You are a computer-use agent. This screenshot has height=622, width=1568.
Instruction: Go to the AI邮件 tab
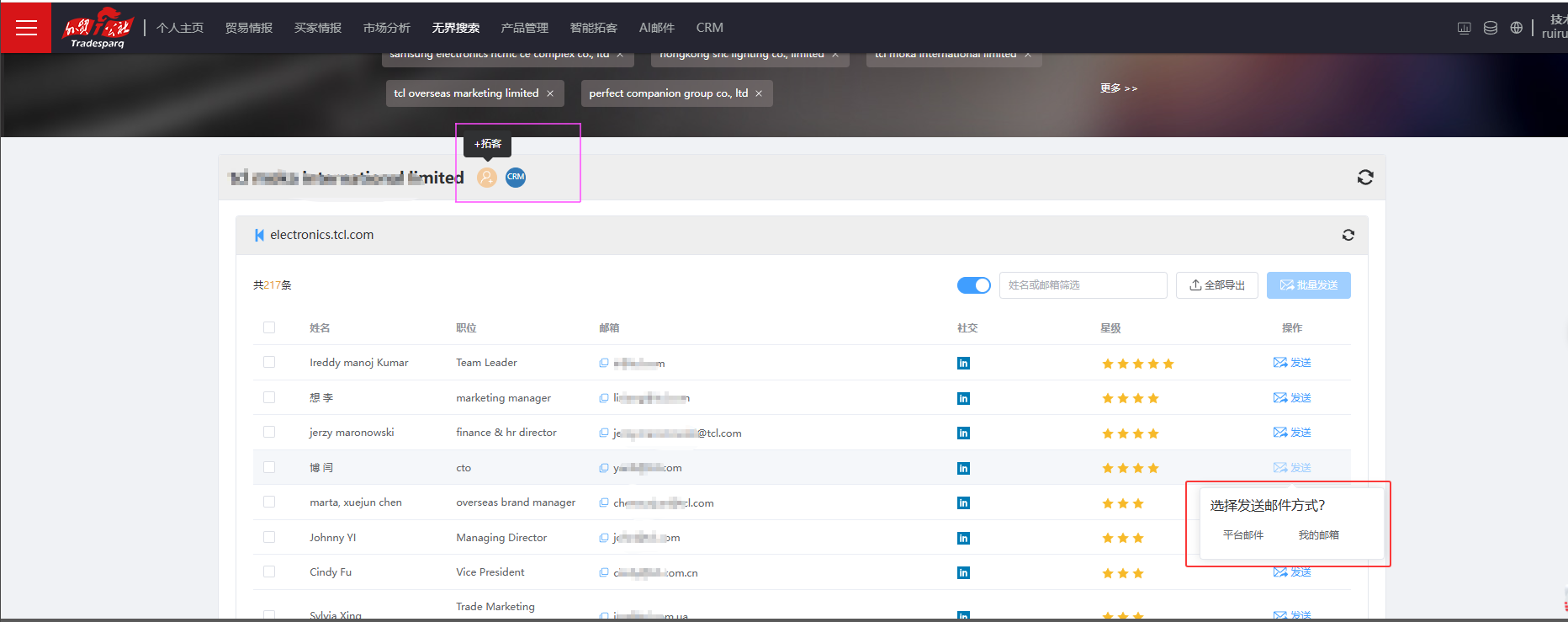pyautogui.click(x=656, y=28)
